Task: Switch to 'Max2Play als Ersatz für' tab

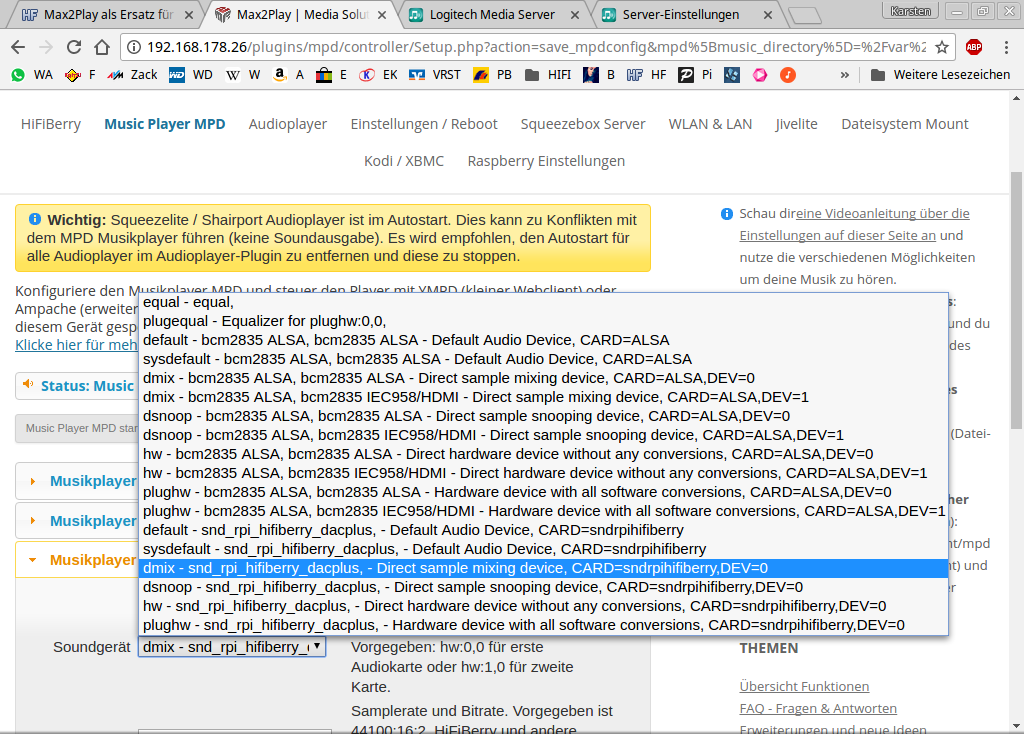Action: click(x=107, y=14)
